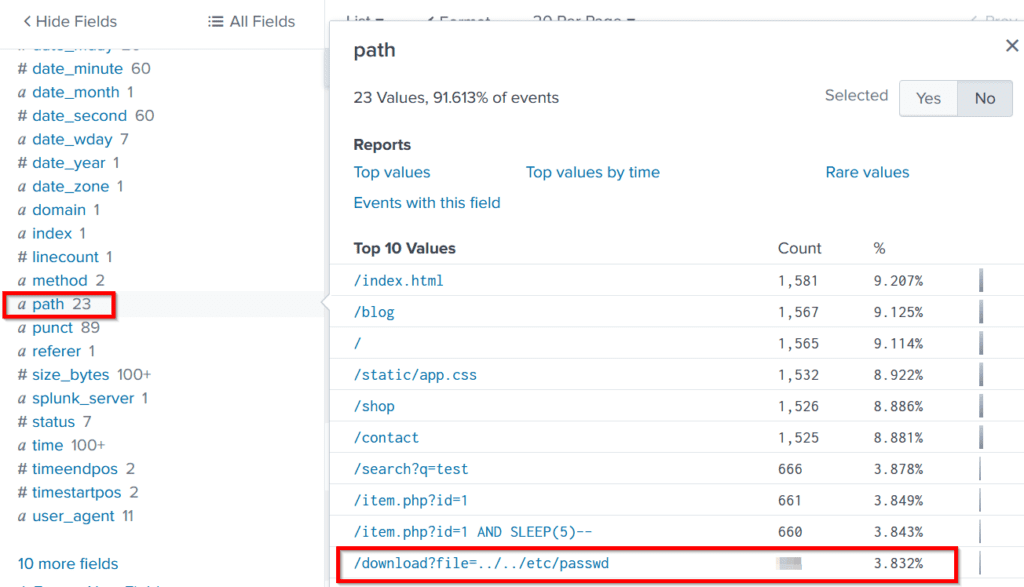1024x587 pixels.
Task: Collapse sidebar with Hide Fields
Action: [70, 21]
